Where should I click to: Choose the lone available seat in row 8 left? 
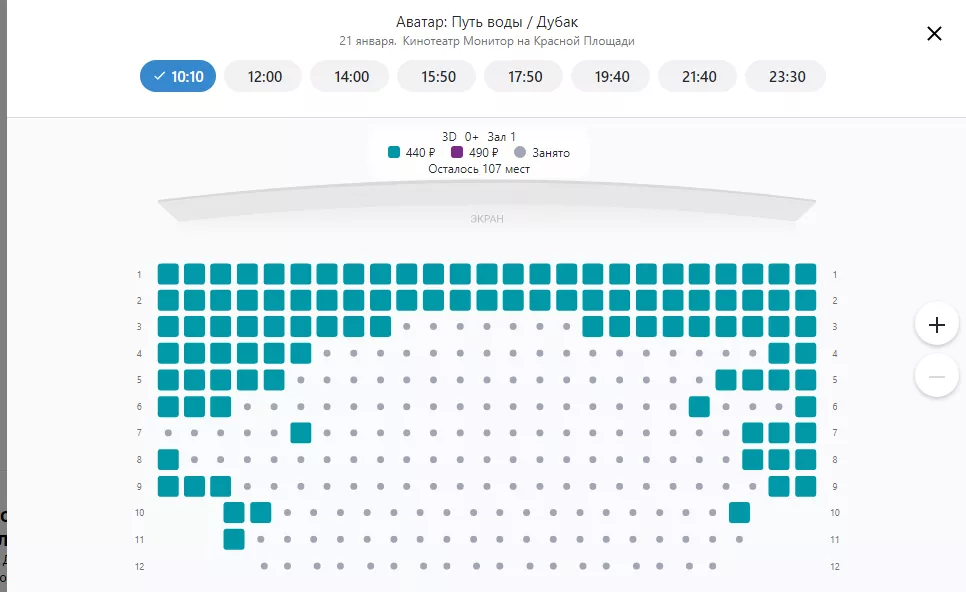168,460
